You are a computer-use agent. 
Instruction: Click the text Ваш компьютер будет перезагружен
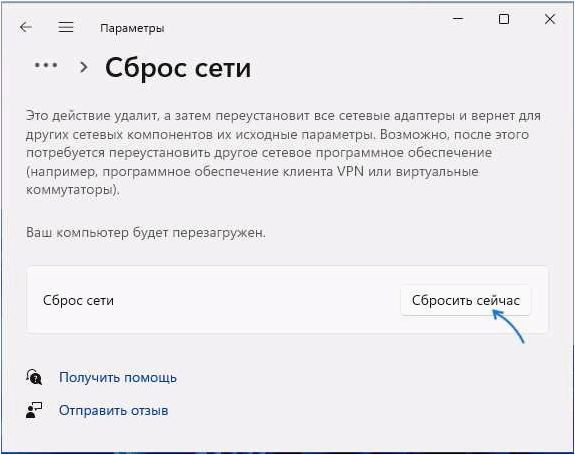click(x=146, y=232)
